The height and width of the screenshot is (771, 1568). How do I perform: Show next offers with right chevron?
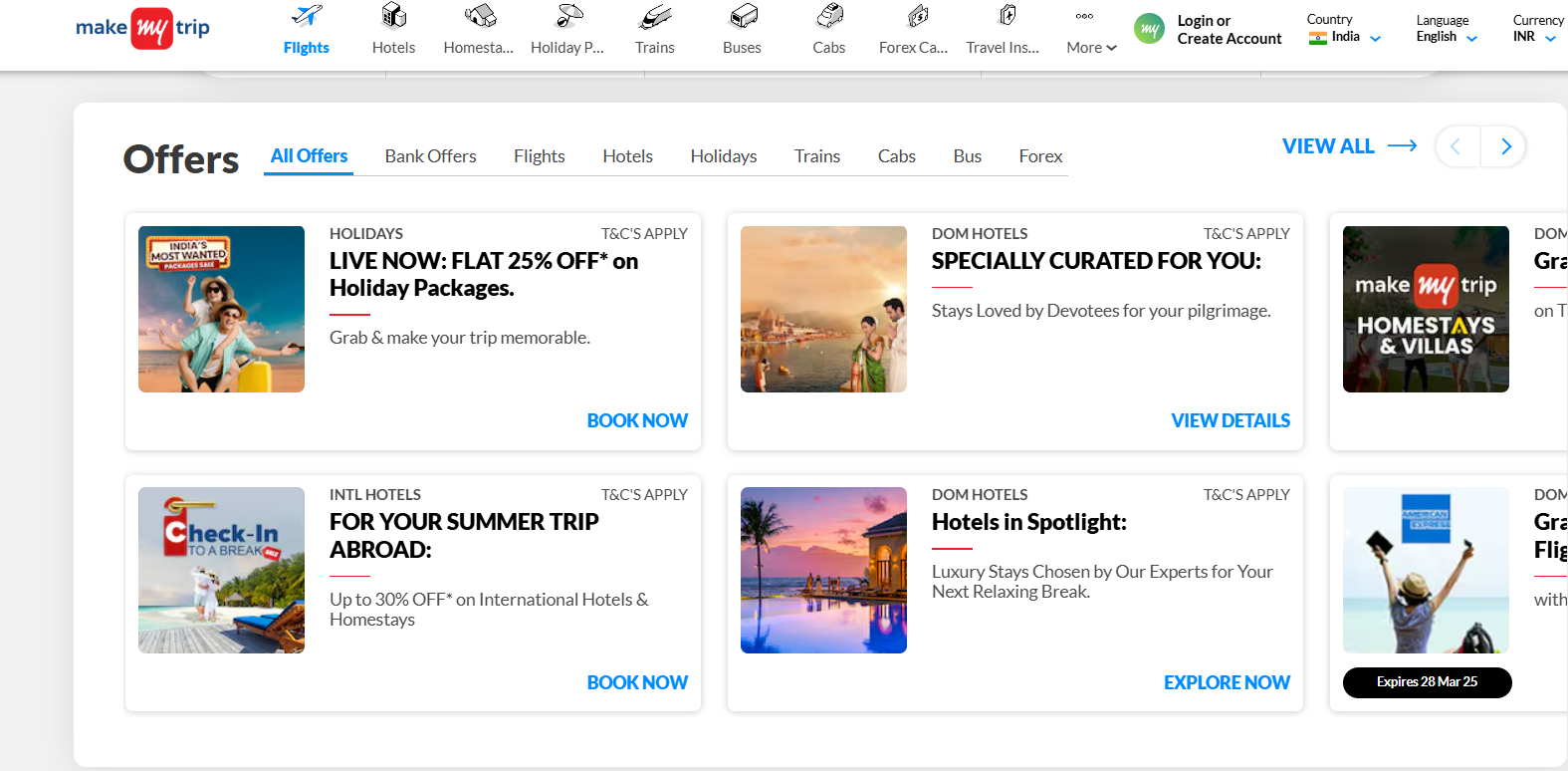pyautogui.click(x=1504, y=147)
